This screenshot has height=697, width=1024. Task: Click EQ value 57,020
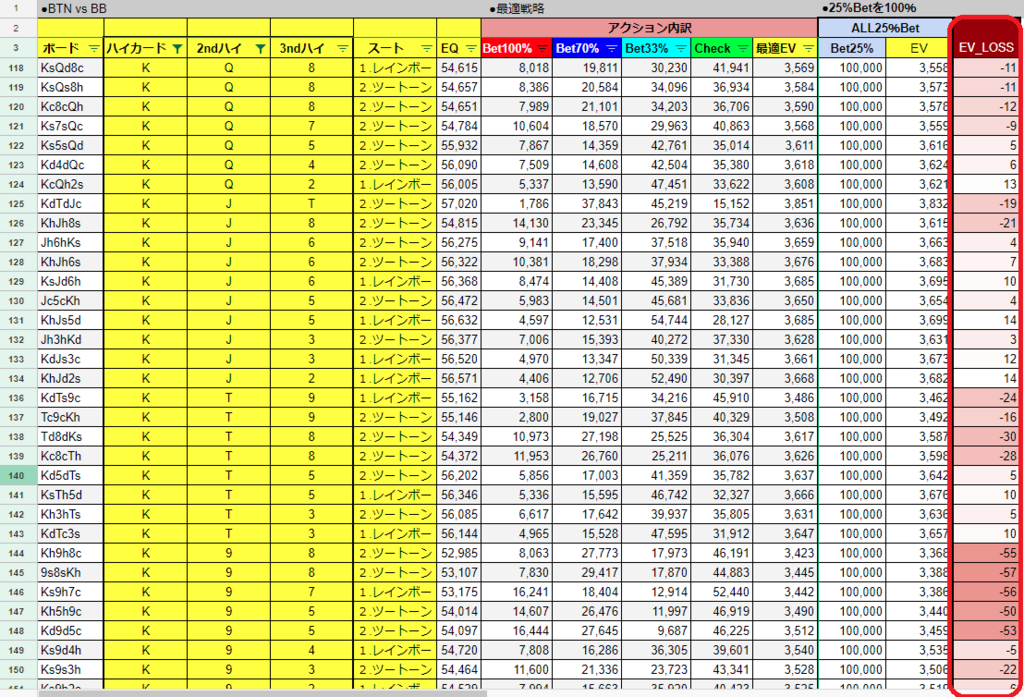(x=459, y=204)
